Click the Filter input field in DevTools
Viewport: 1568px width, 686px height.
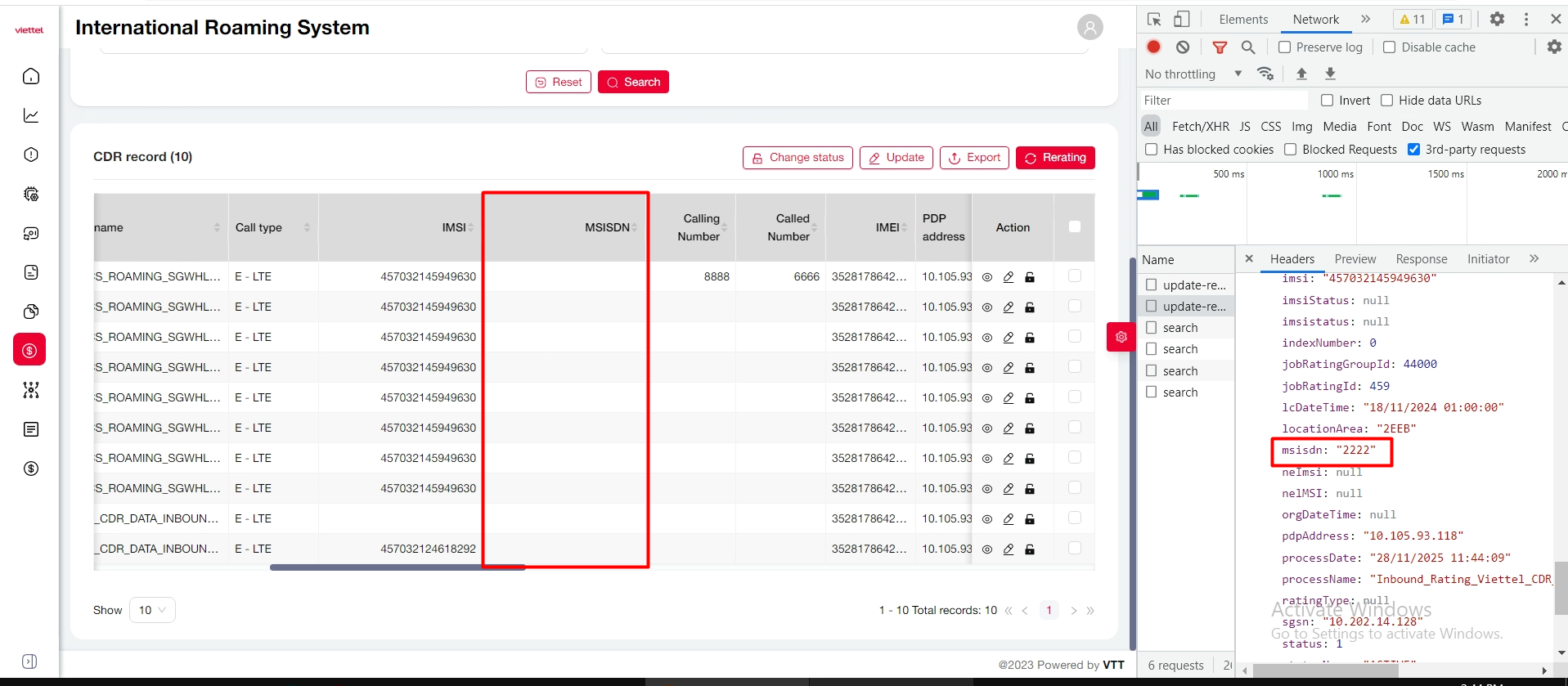(1224, 101)
